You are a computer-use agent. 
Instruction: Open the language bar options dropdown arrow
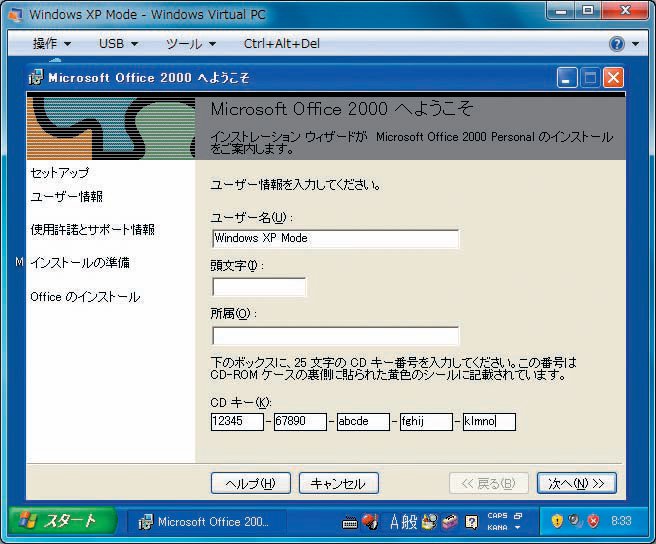click(x=518, y=528)
